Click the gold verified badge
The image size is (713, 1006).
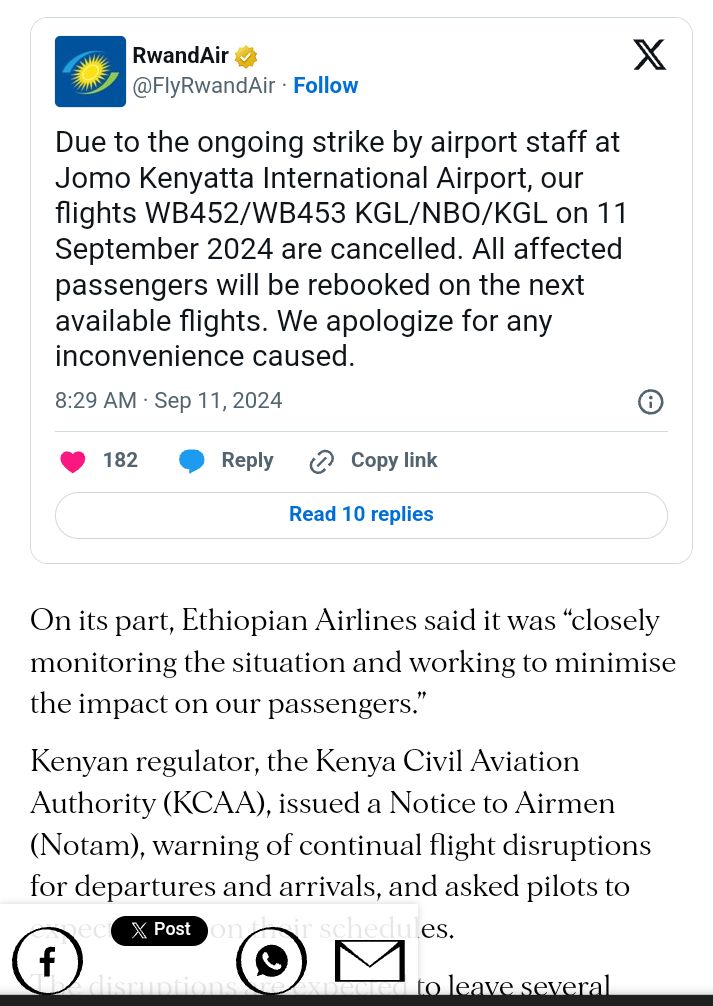point(246,56)
